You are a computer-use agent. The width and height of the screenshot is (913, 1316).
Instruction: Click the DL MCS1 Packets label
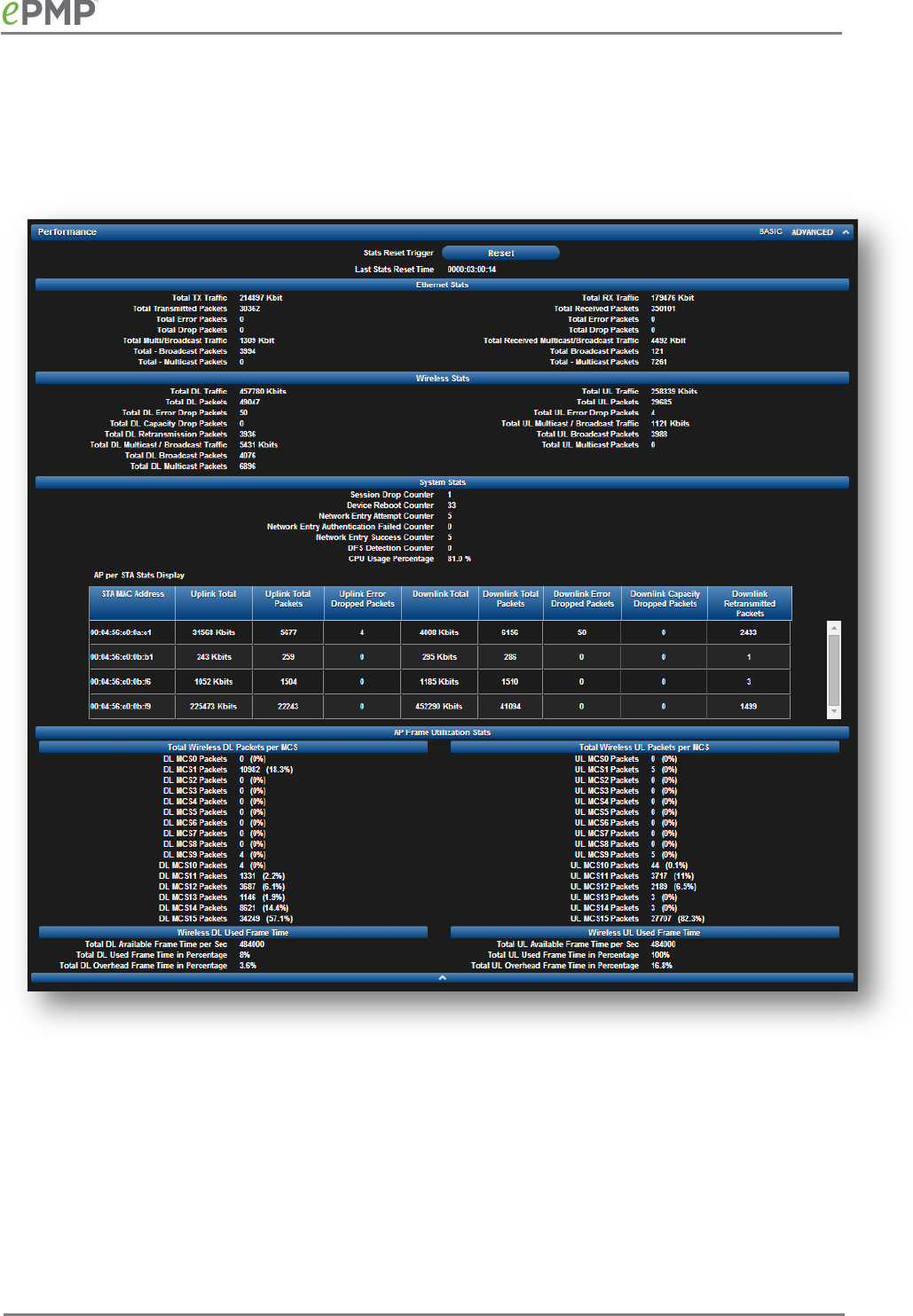[x=195, y=770]
